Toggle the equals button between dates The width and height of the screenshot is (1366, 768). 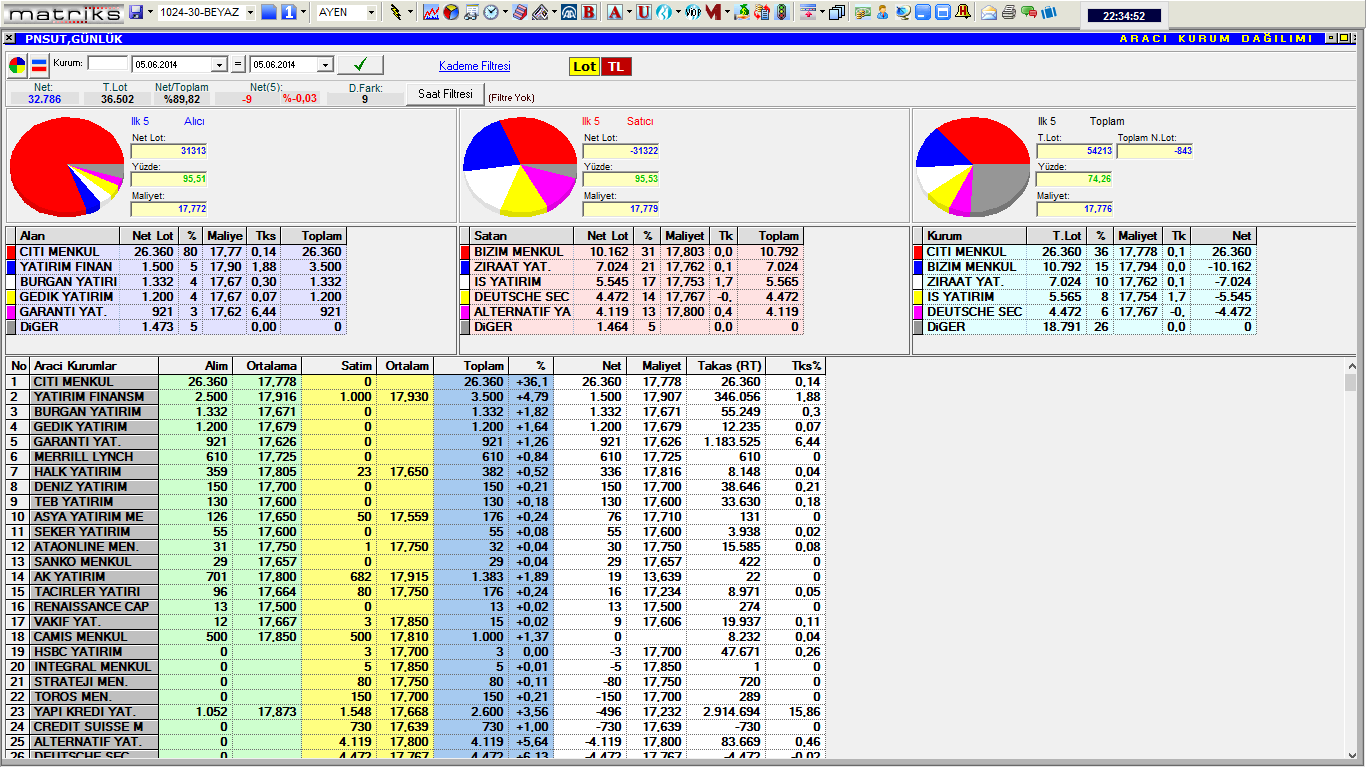click(238, 65)
